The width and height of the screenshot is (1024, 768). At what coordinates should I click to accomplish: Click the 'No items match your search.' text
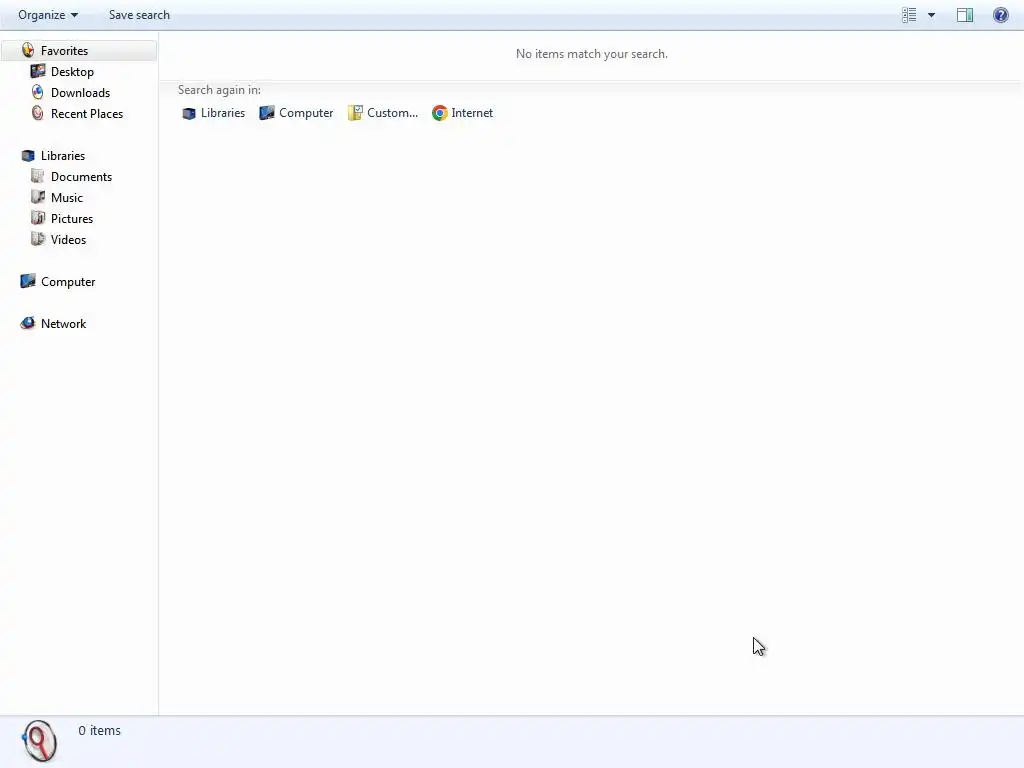592,54
